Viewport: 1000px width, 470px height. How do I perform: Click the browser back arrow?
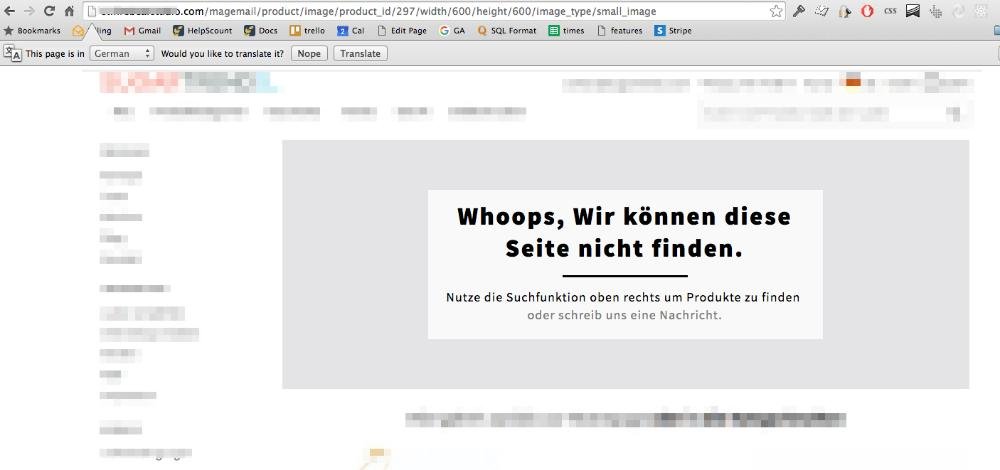pyautogui.click(x=9, y=11)
